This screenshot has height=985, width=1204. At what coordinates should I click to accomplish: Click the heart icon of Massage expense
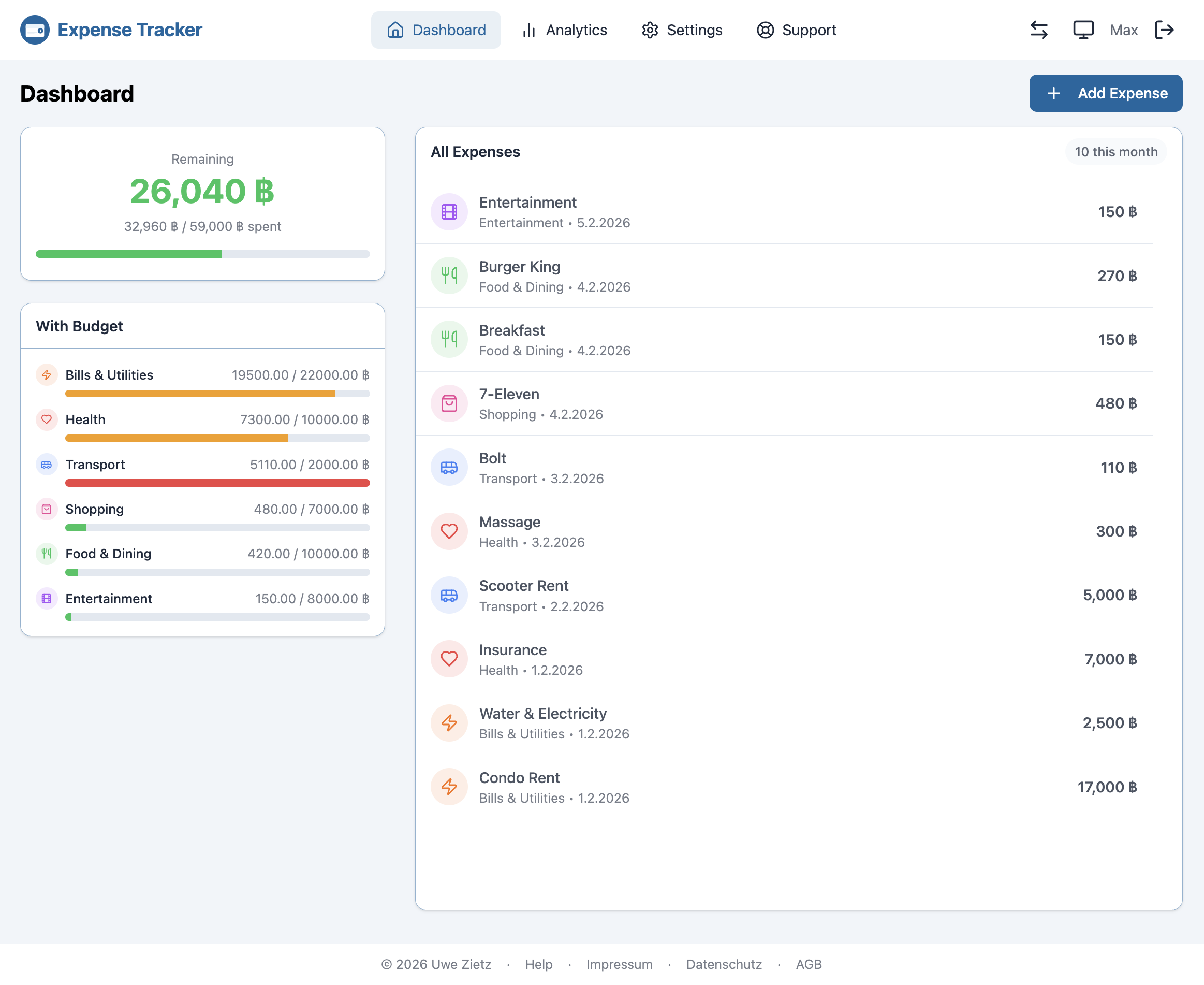coord(449,532)
